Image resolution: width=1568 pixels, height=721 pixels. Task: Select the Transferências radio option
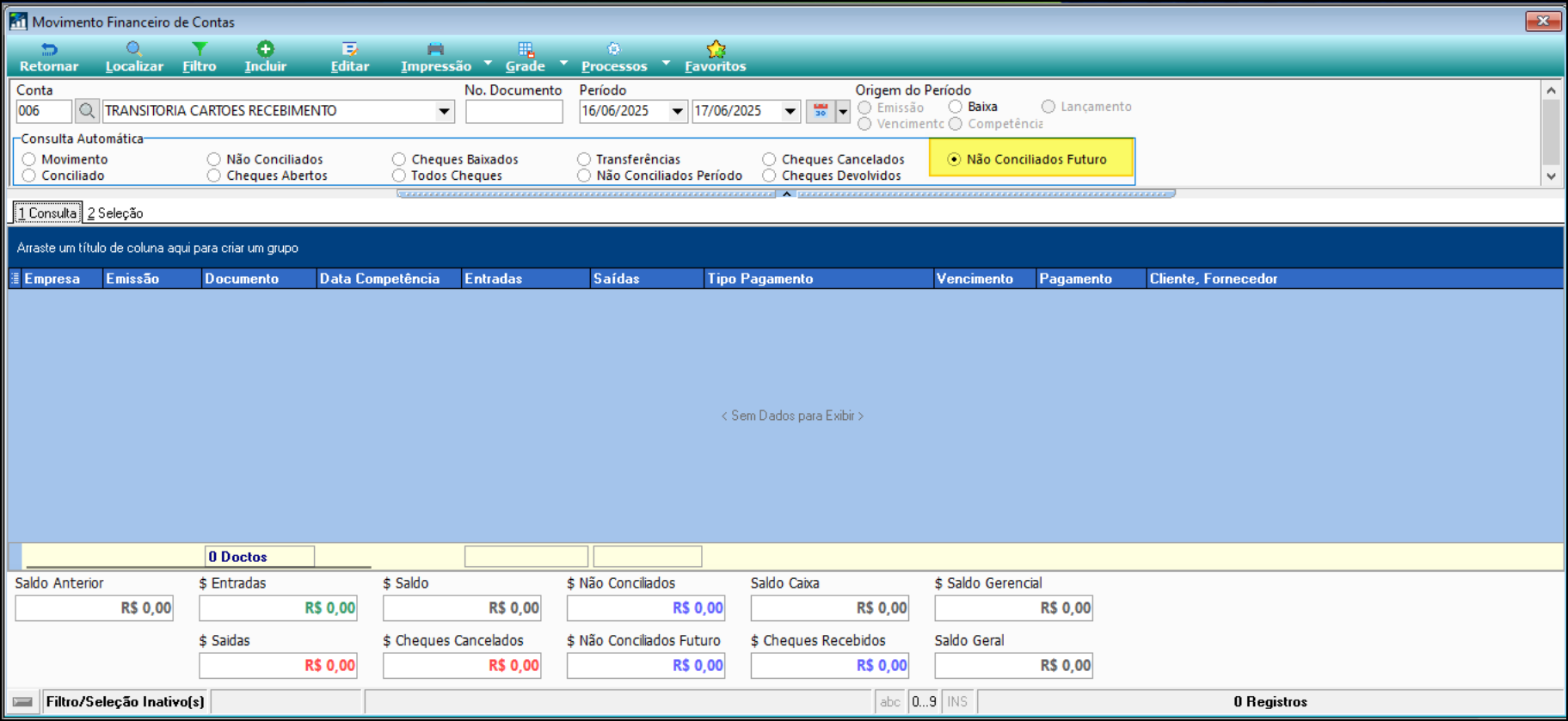pos(584,159)
